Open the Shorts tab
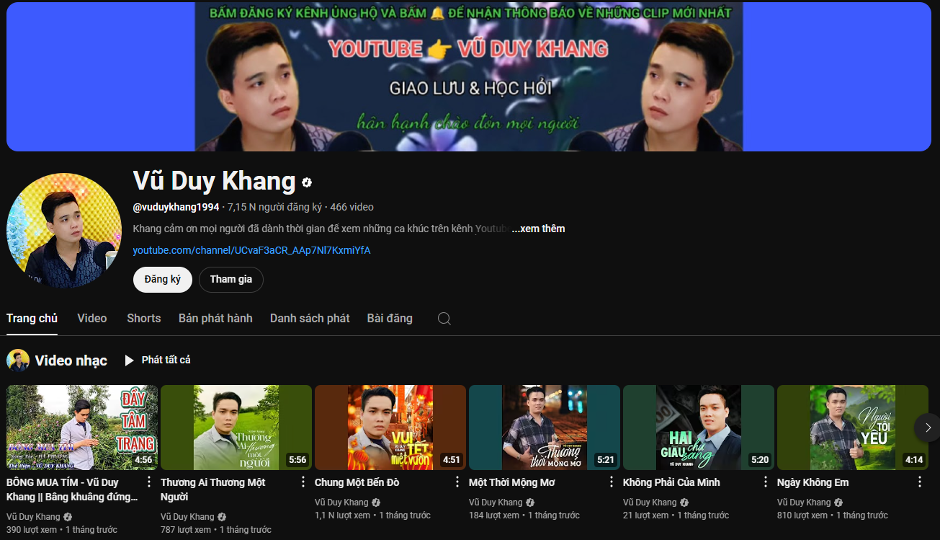Viewport: 941px width, 541px height. coord(143,318)
